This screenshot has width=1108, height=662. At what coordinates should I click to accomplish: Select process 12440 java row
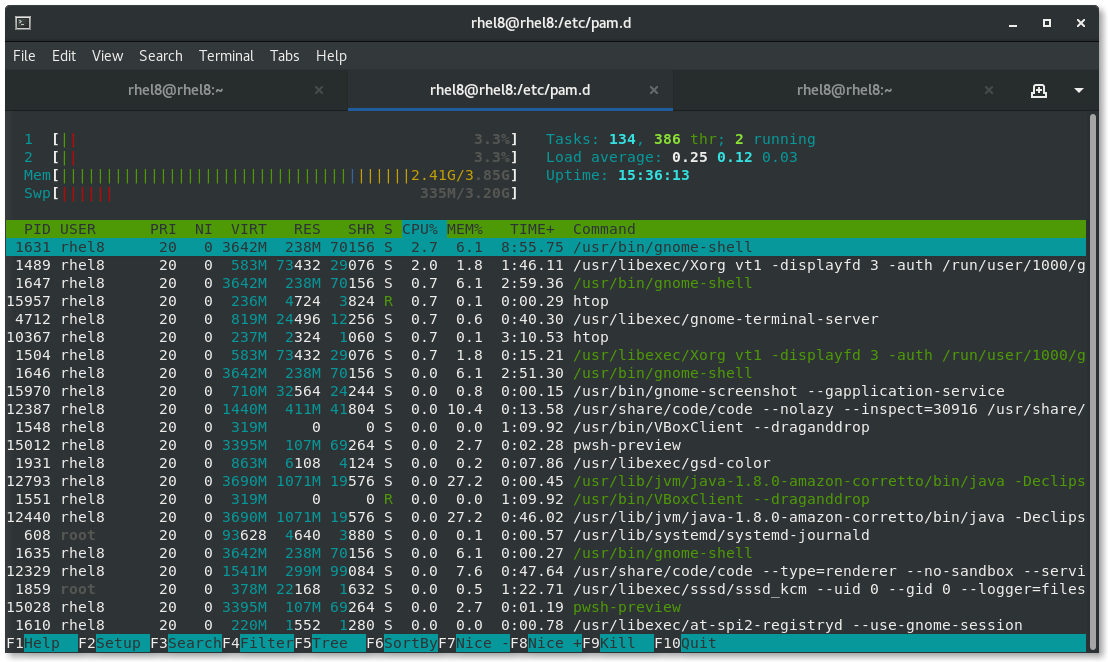pyautogui.click(x=546, y=517)
